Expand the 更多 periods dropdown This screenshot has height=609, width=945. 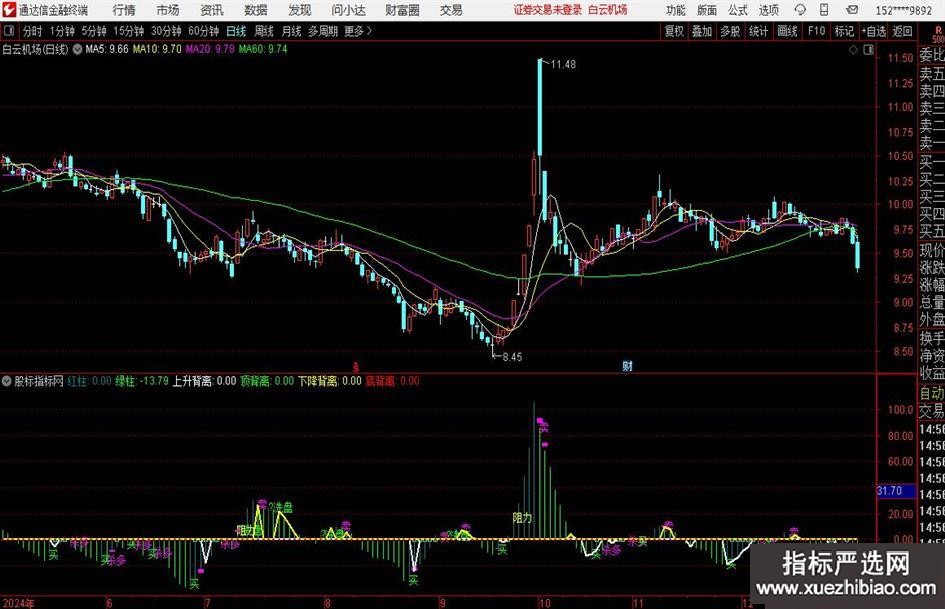(358, 31)
